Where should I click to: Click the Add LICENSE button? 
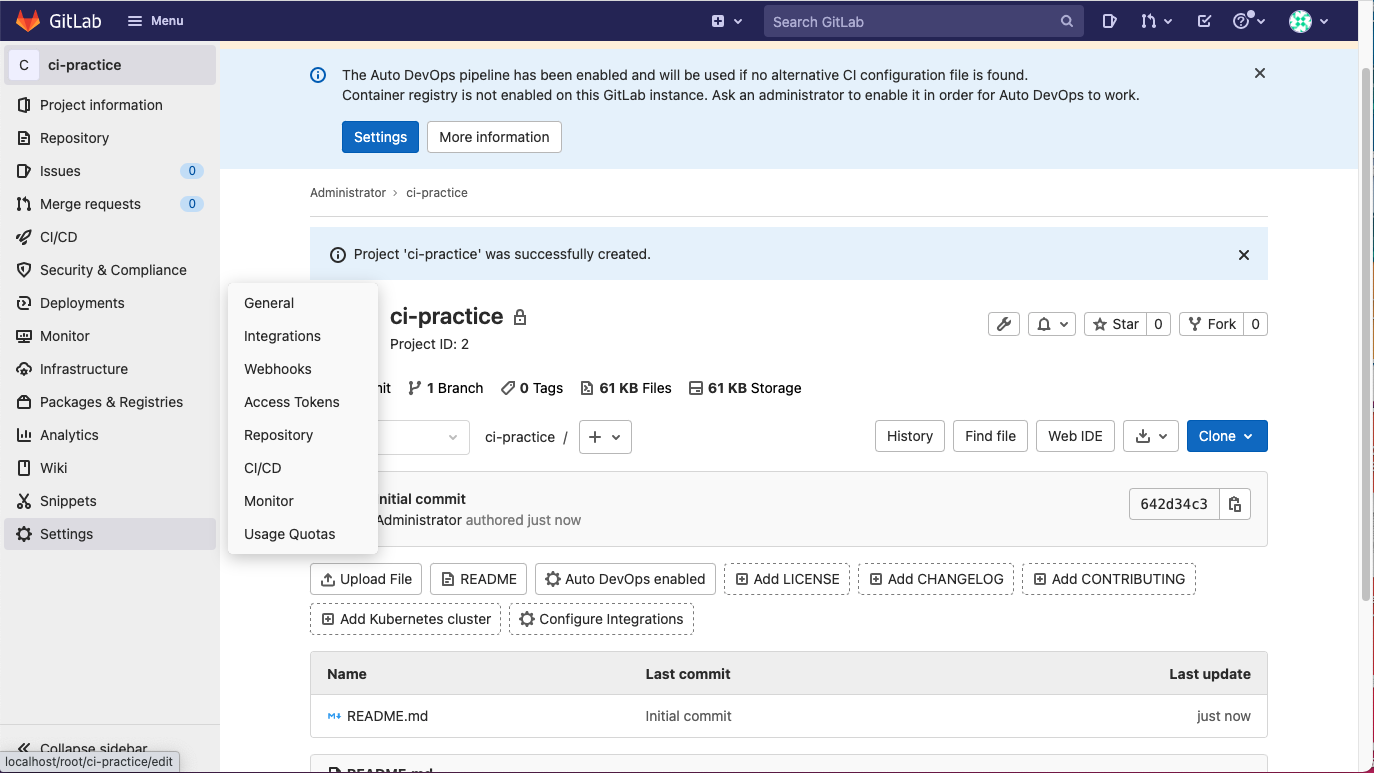787,578
